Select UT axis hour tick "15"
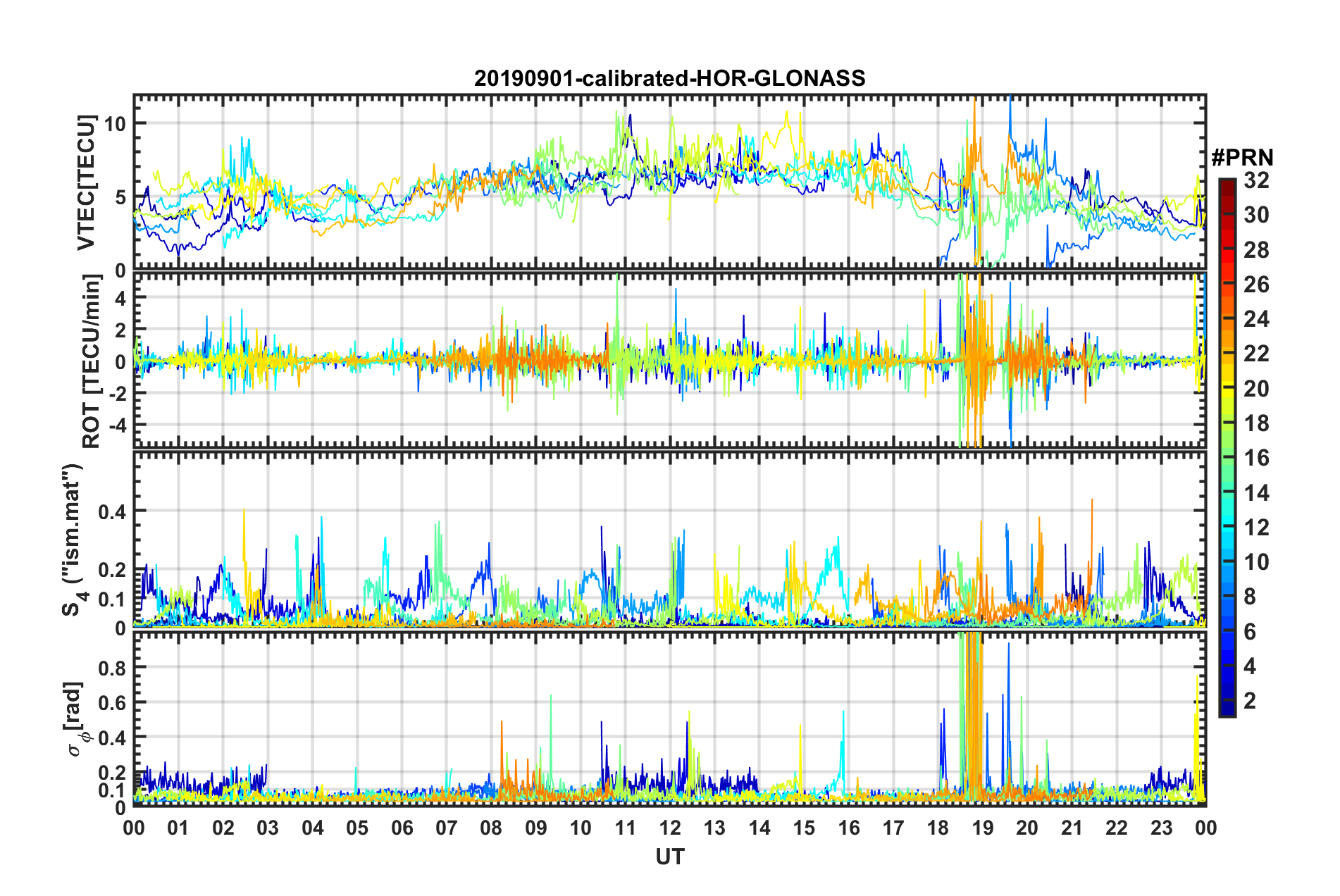 pos(804,828)
